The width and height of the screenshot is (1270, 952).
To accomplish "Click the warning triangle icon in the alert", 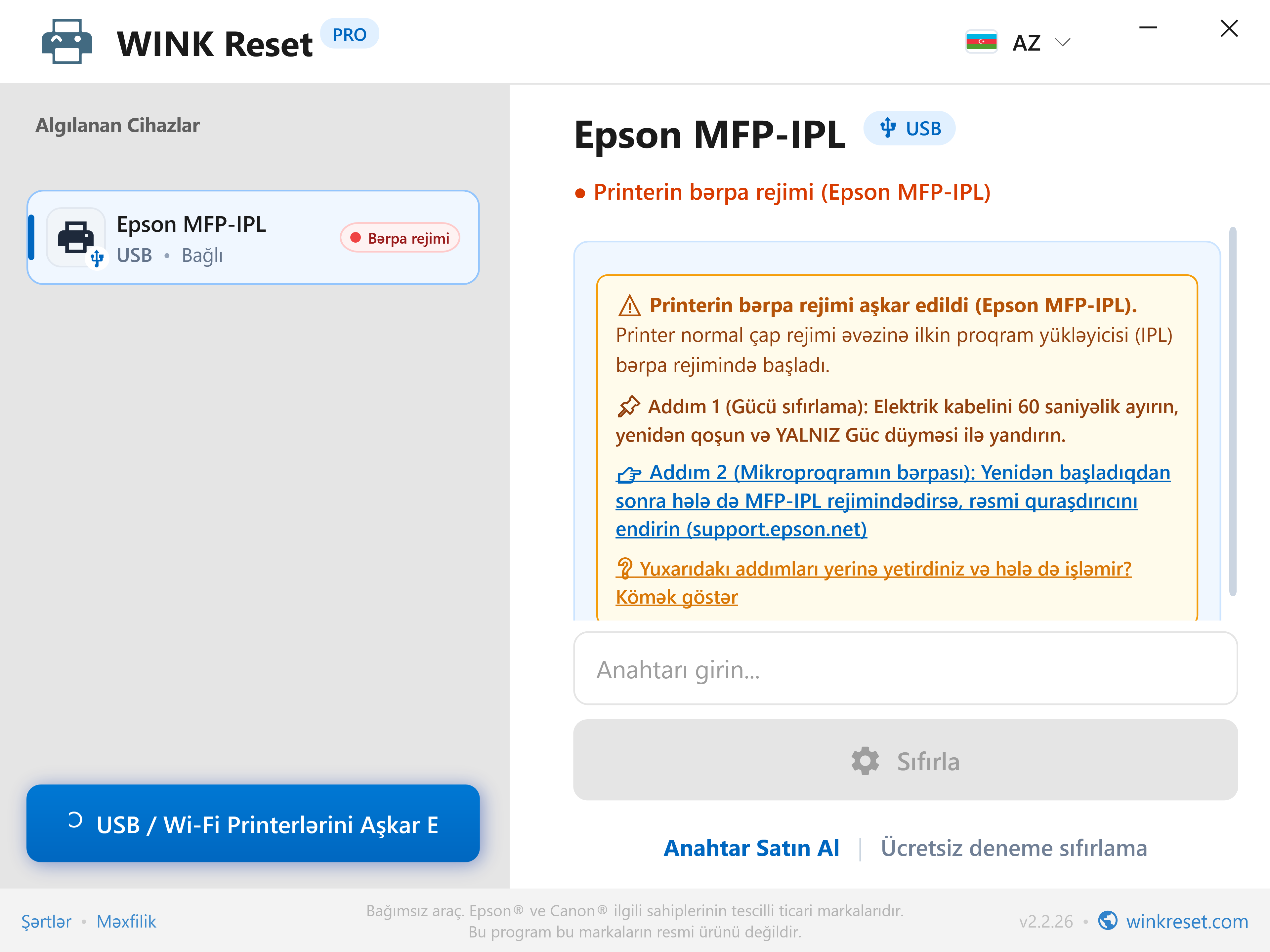I will (x=629, y=306).
